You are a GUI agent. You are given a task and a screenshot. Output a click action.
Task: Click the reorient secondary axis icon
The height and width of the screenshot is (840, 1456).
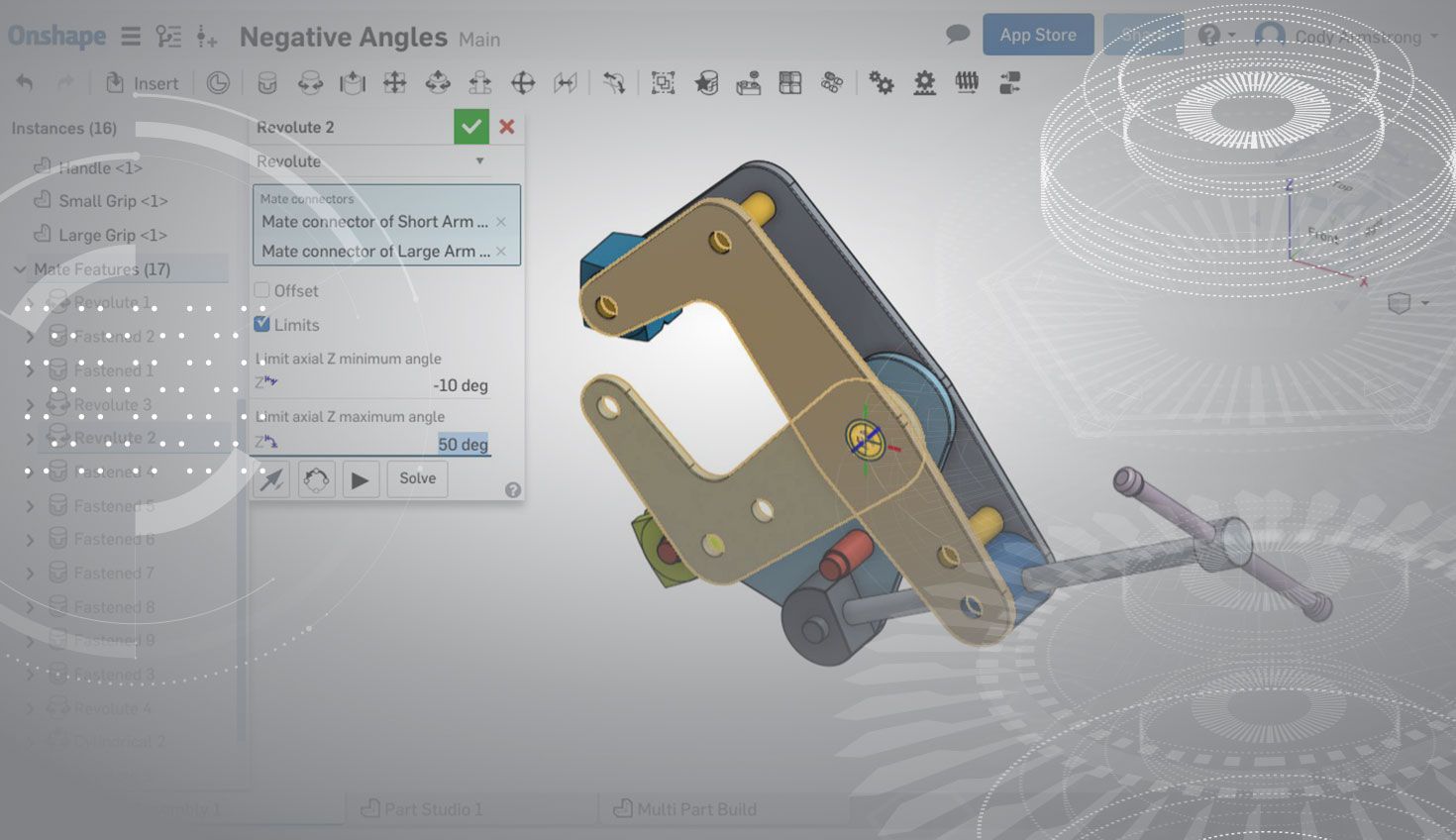(x=316, y=479)
